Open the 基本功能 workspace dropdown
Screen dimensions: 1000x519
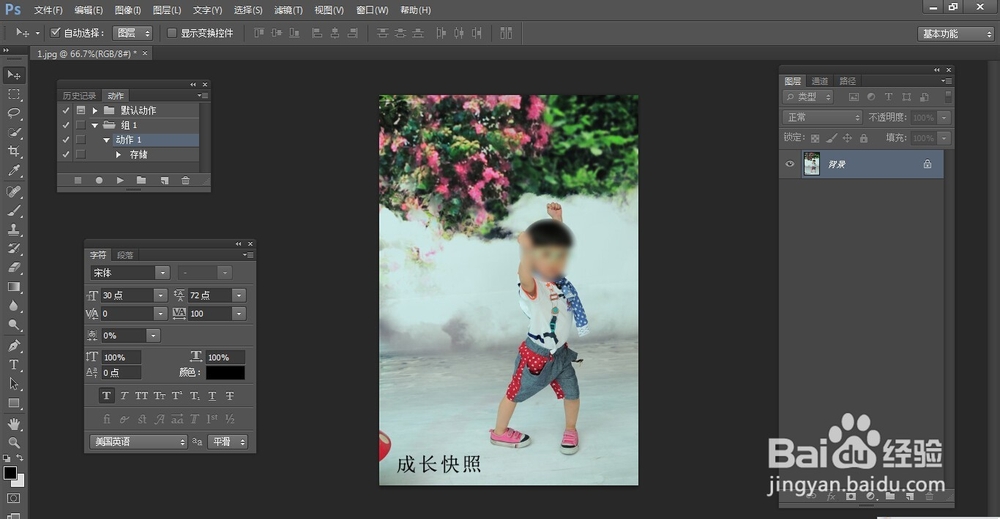956,33
